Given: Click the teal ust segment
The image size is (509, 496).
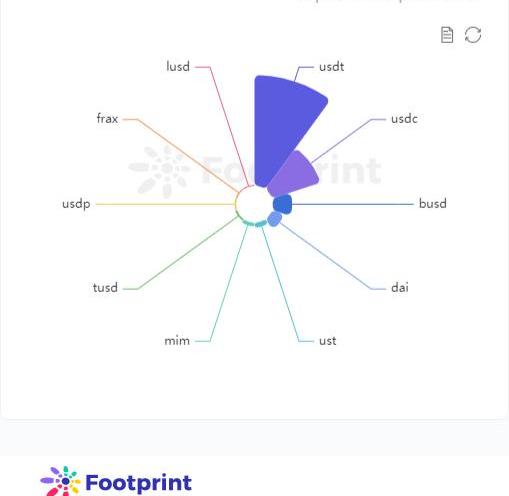Looking at the screenshot, I should tap(261, 224).
